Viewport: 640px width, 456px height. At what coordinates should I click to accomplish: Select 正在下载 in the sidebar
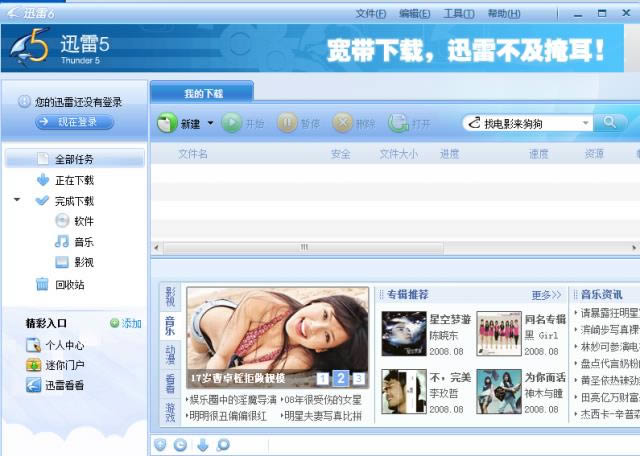[74, 180]
